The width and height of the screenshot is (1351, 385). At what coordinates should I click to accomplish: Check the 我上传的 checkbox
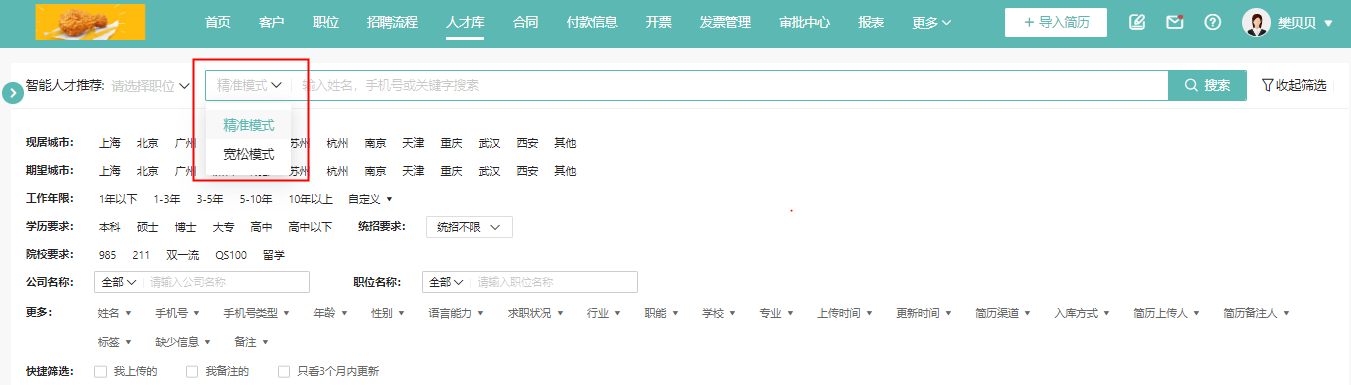(100, 372)
